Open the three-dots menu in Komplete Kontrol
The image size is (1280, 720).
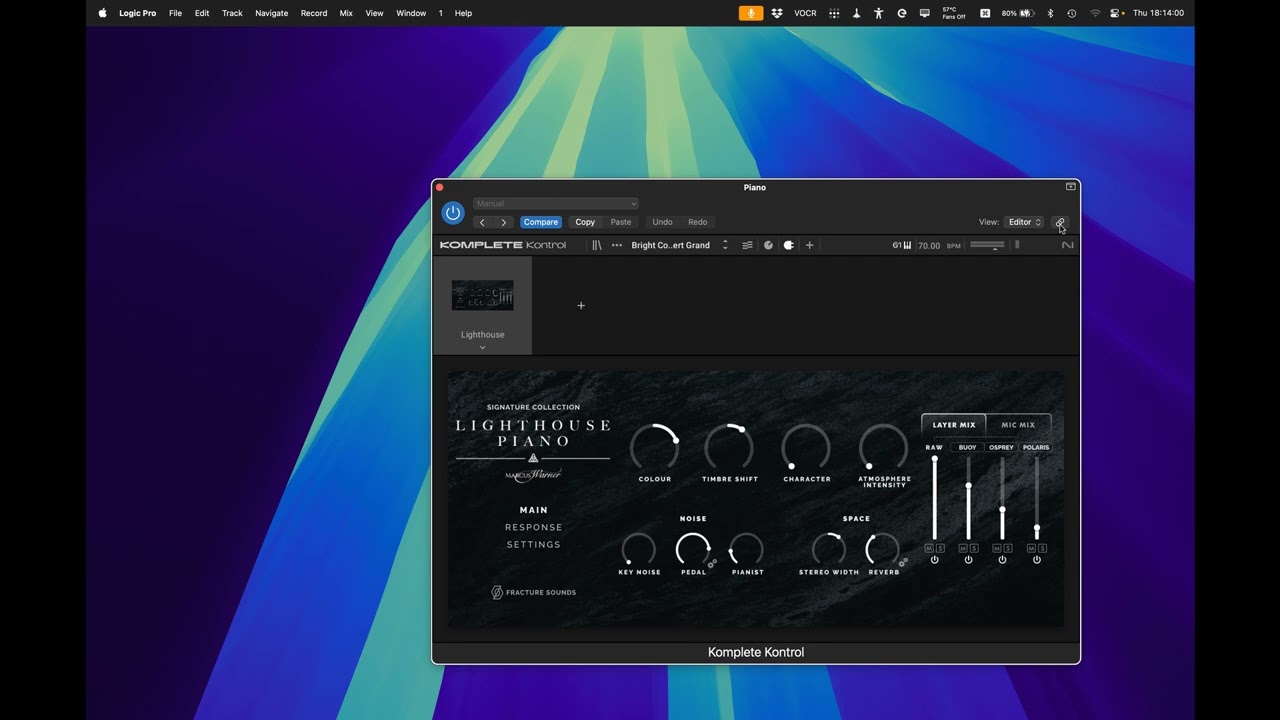pos(617,245)
